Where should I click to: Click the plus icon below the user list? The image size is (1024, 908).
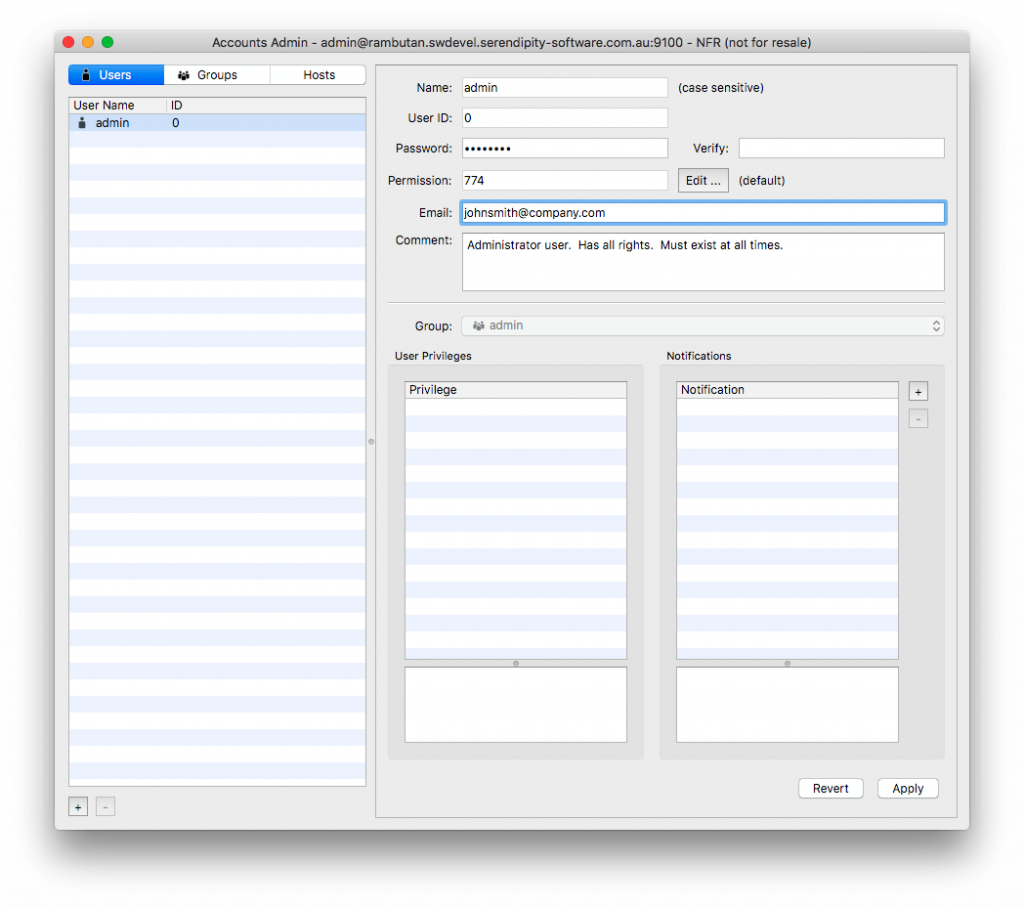[x=77, y=806]
